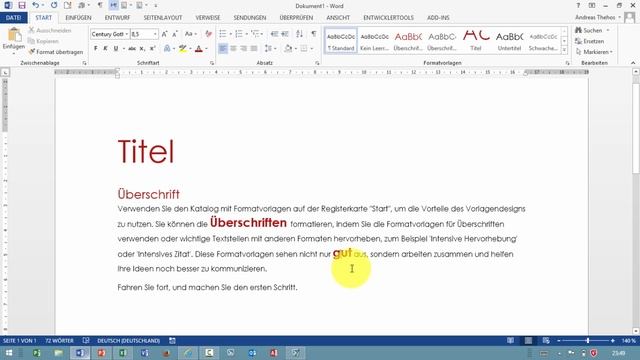The width and height of the screenshot is (640, 360).
Task: Toggle superscript formatting
Action: tap(152, 49)
